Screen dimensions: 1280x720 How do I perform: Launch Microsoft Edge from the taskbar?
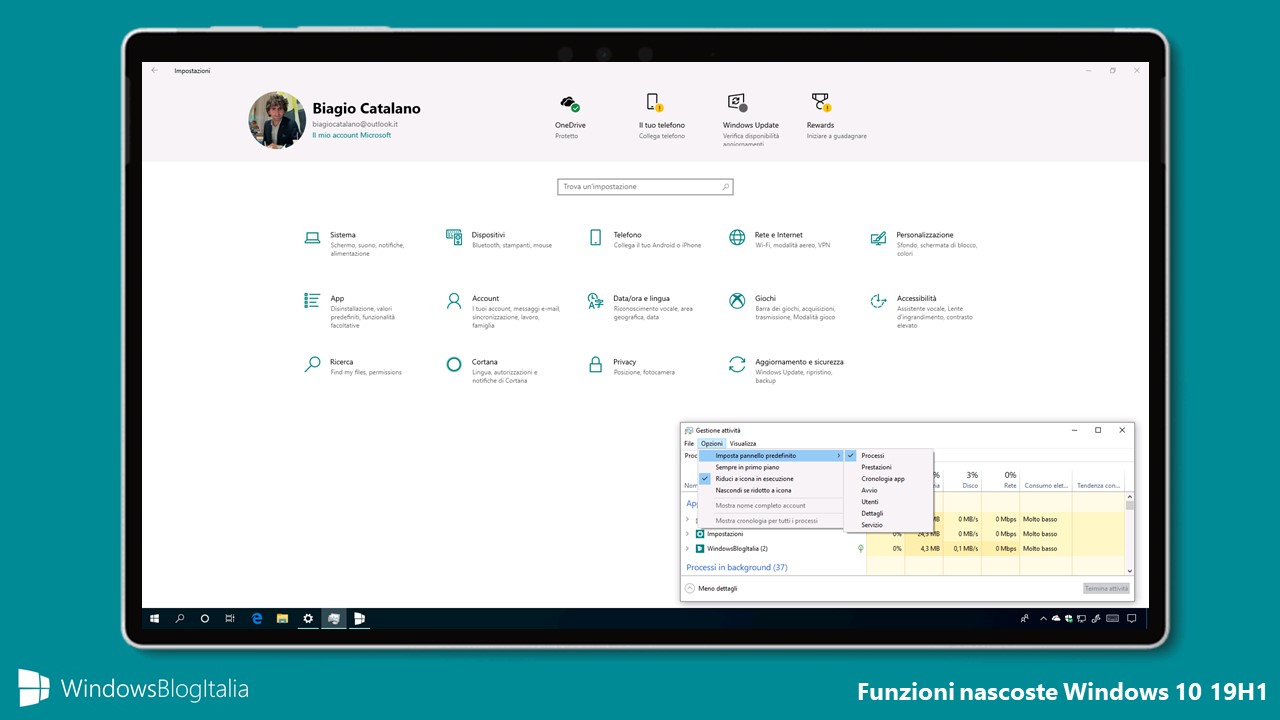pos(257,619)
